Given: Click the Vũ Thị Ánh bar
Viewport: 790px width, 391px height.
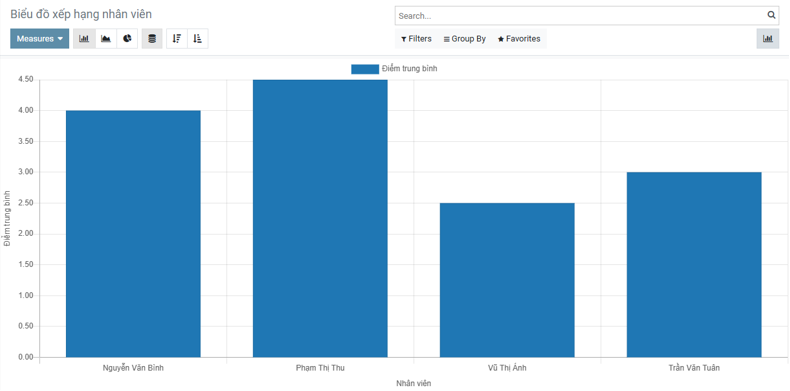Looking at the screenshot, I should click(x=507, y=280).
